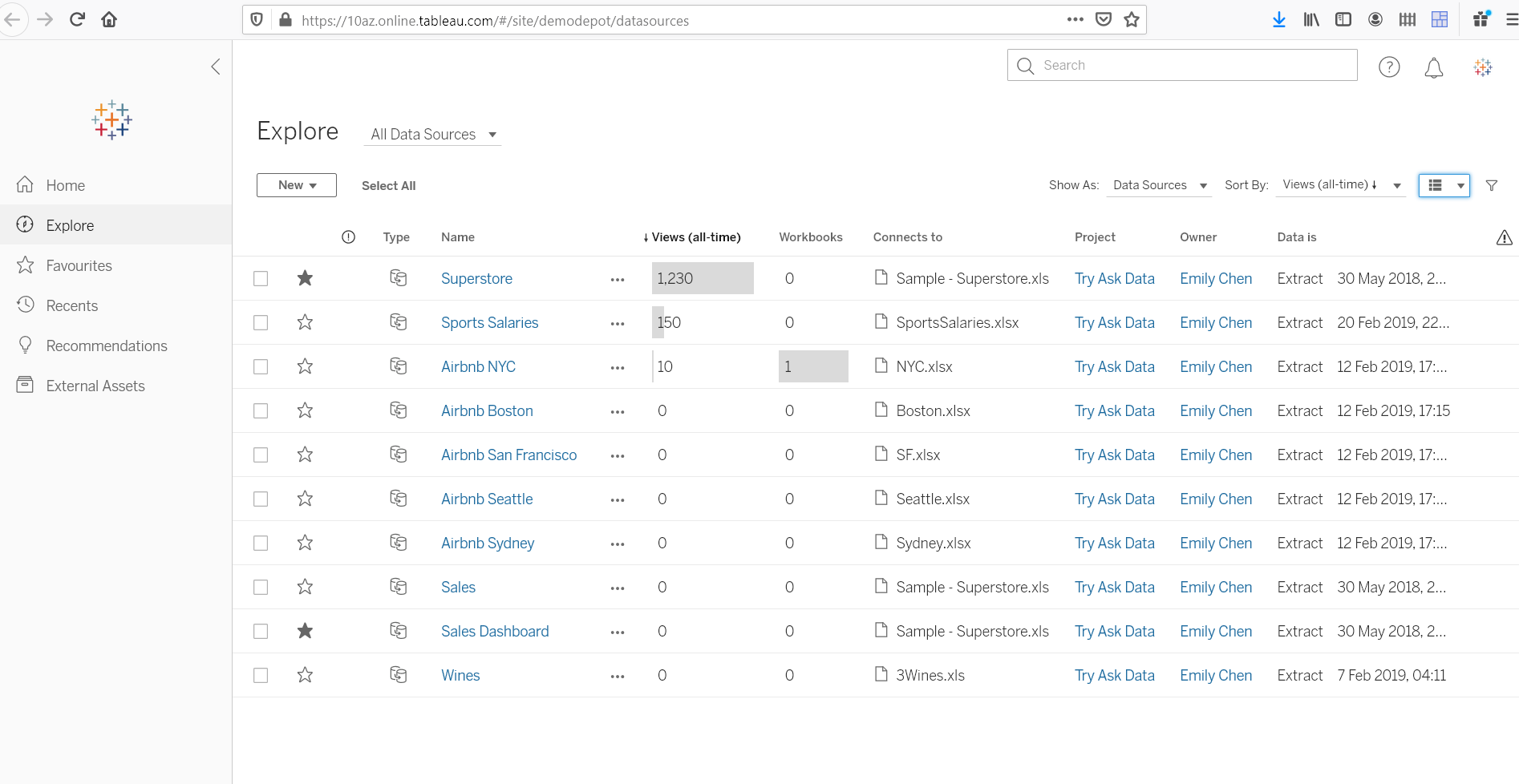Open the list view mode dropdown
Viewport: 1519px width, 784px height.
pyautogui.click(x=1444, y=185)
